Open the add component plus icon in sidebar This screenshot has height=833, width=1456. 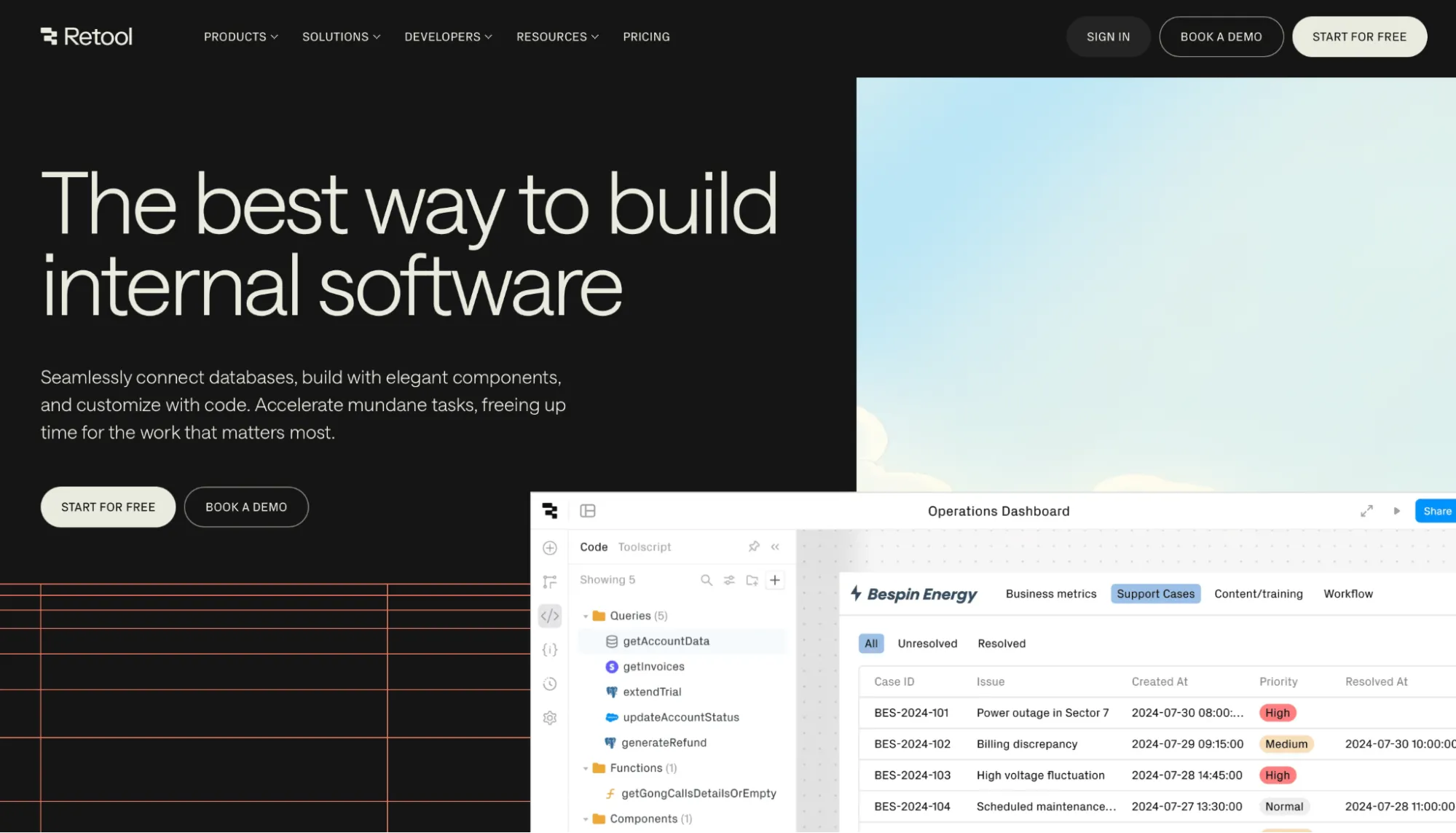click(550, 548)
